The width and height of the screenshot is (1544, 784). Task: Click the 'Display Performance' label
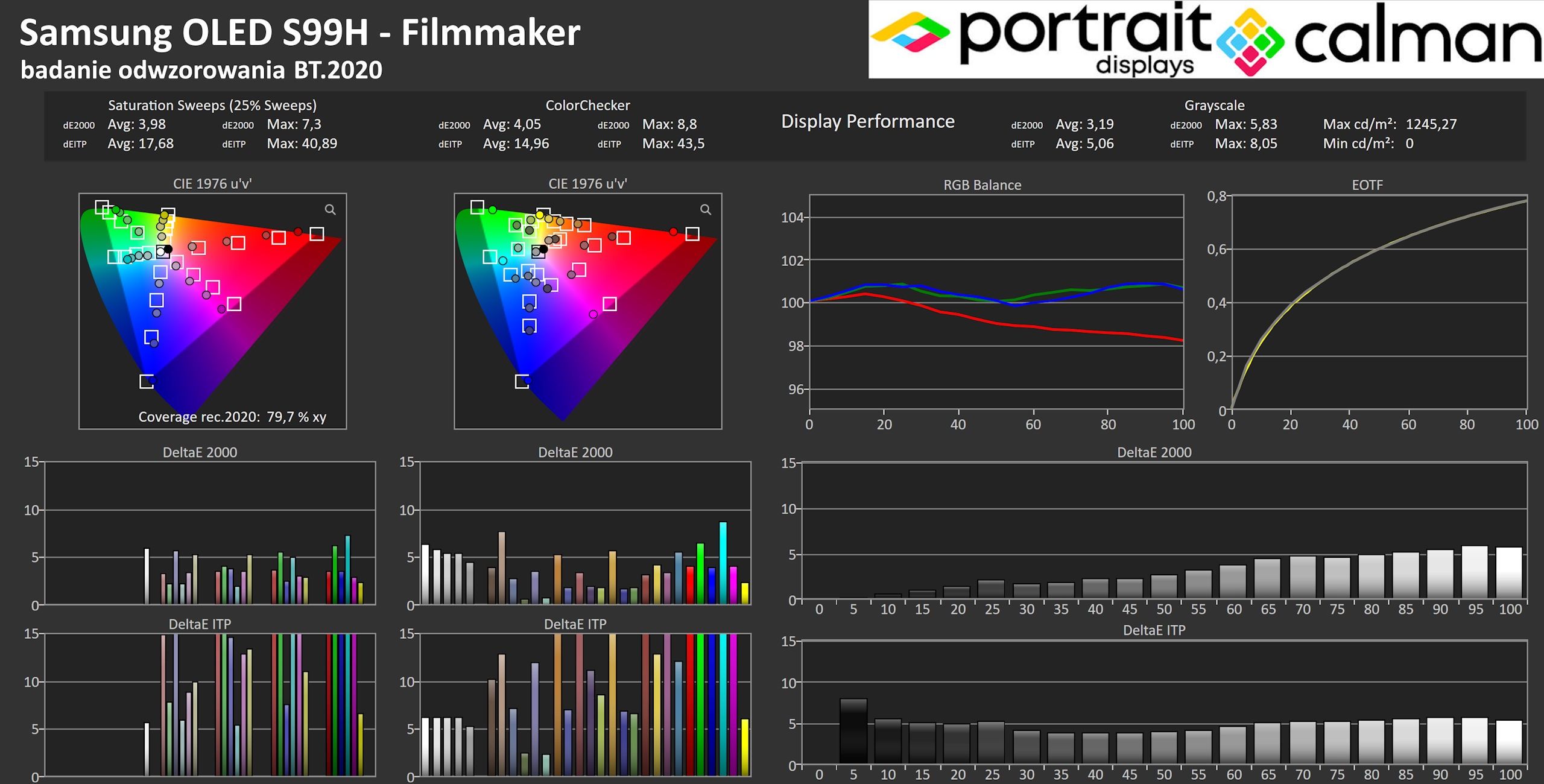click(868, 122)
